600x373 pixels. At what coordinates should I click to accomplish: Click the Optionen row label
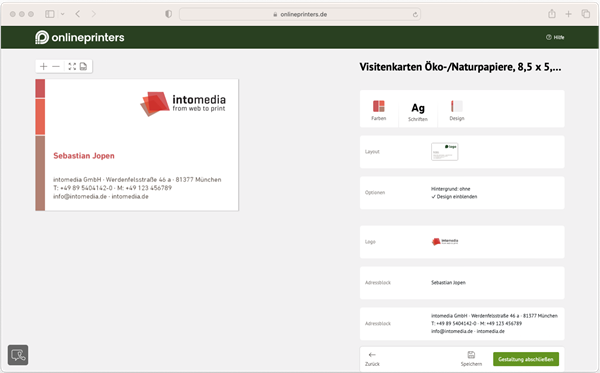[375, 192]
